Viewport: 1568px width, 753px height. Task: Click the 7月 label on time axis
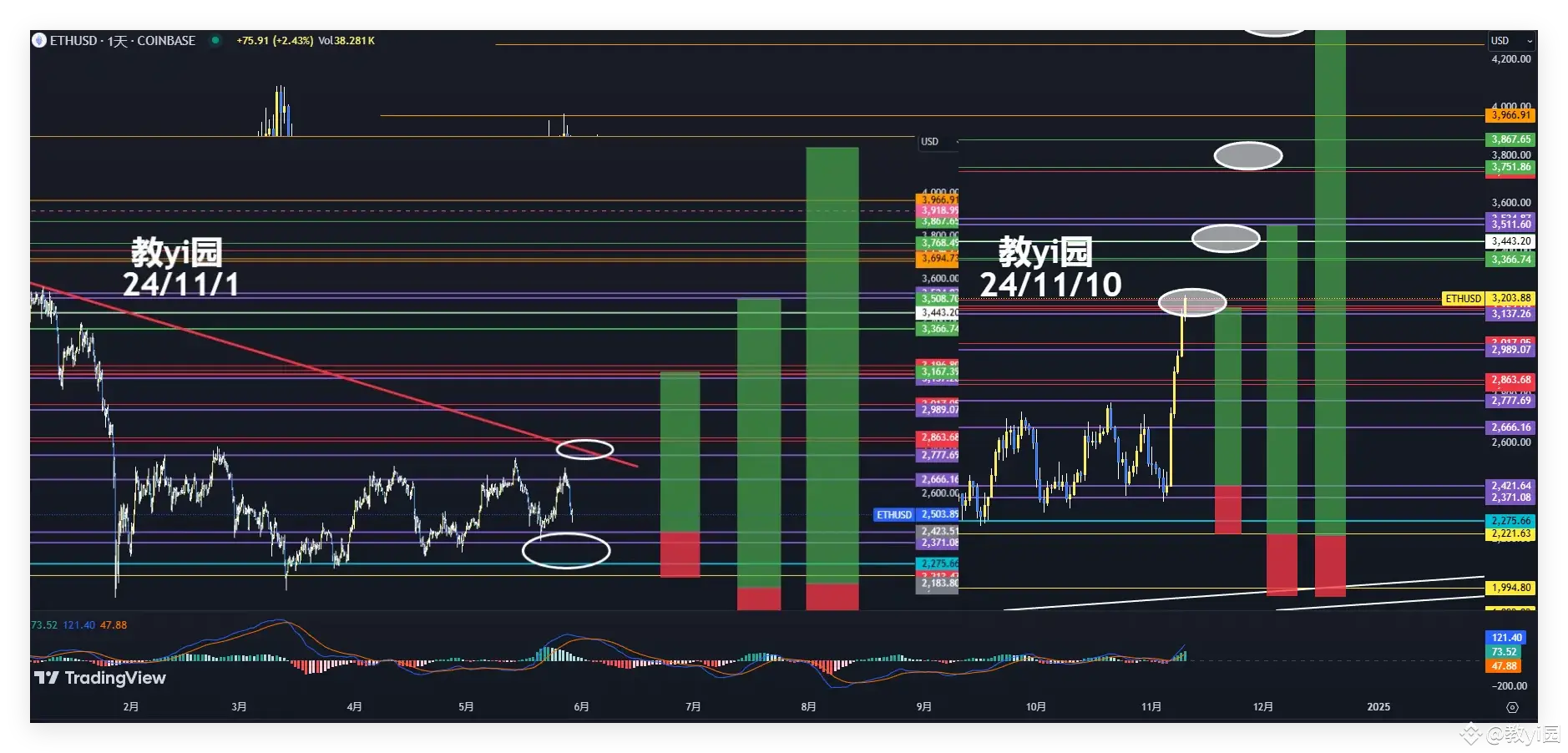click(x=694, y=707)
